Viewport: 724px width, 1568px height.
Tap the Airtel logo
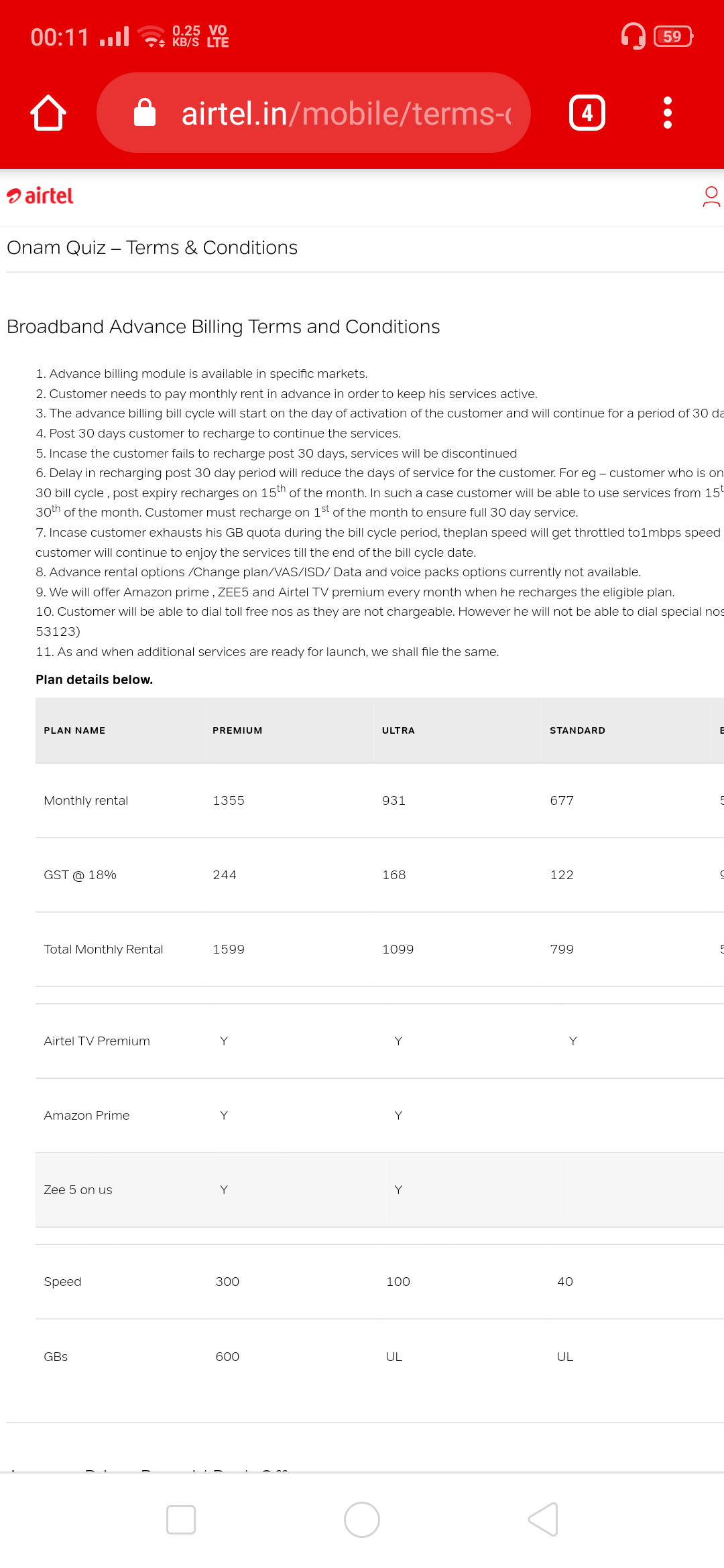click(40, 196)
